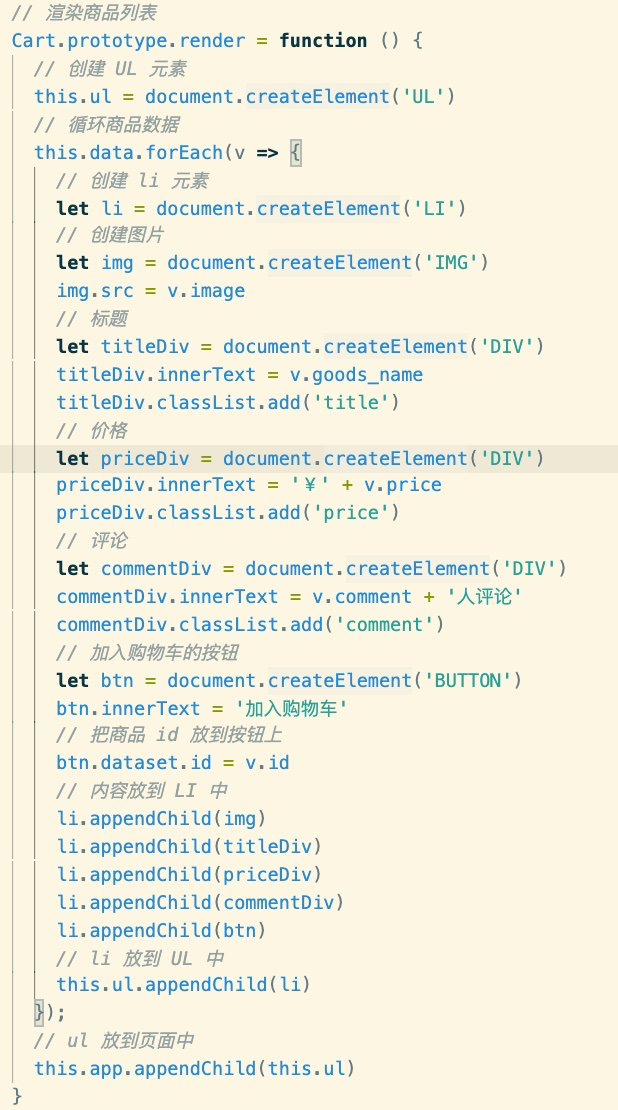This screenshot has height=1110, width=618.
Task: Click the closing '});' of the forEach
Action: pyautogui.click(x=50, y=1013)
